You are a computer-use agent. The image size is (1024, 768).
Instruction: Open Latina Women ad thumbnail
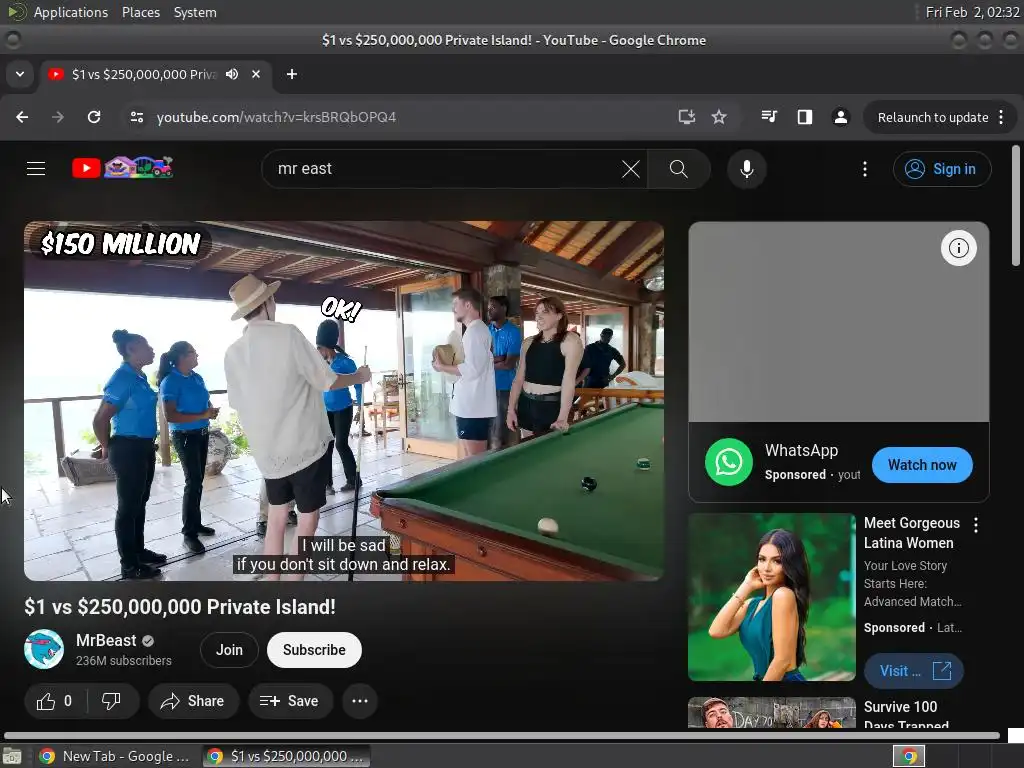pyautogui.click(x=772, y=597)
